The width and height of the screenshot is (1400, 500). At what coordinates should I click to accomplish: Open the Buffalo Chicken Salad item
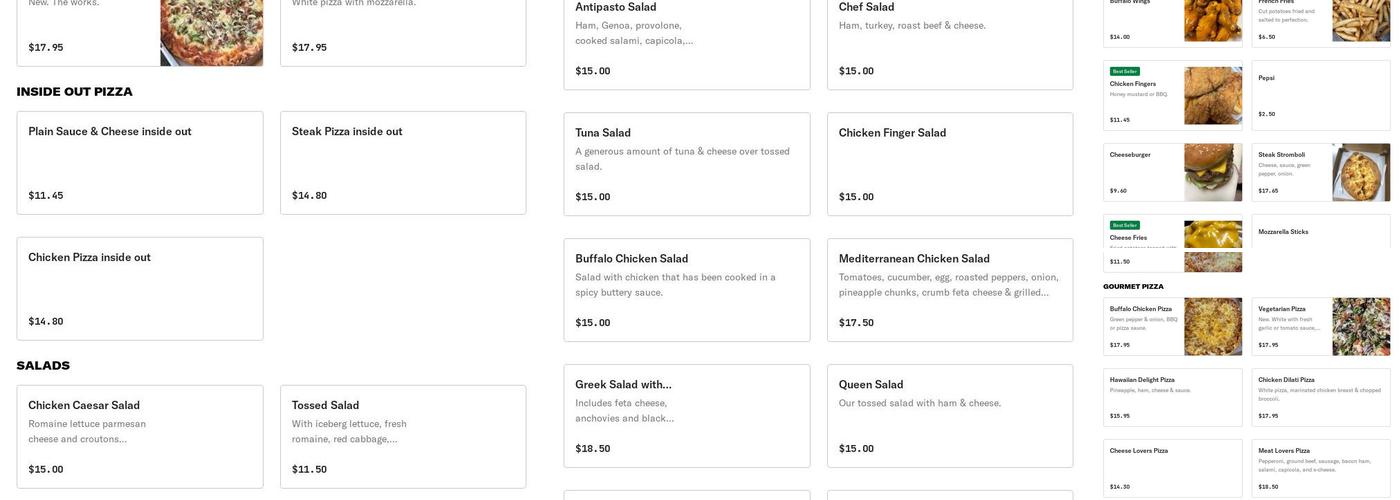click(686, 290)
